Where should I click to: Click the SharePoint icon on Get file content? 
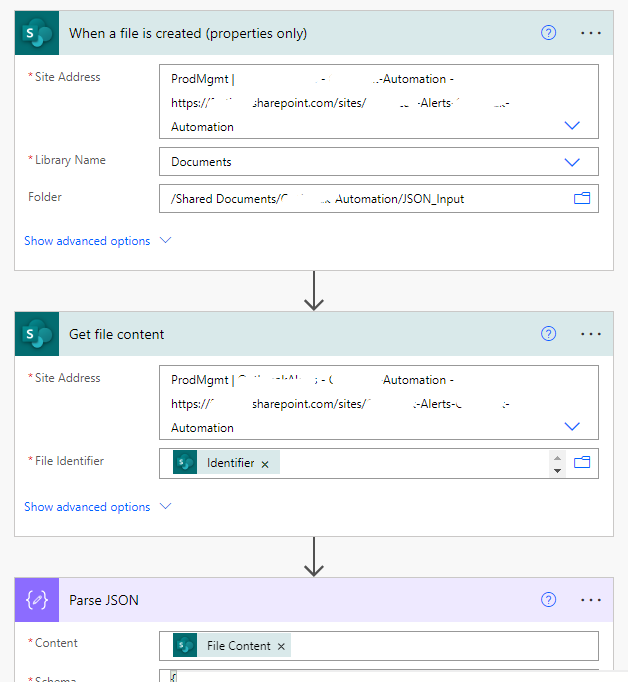pos(38,334)
